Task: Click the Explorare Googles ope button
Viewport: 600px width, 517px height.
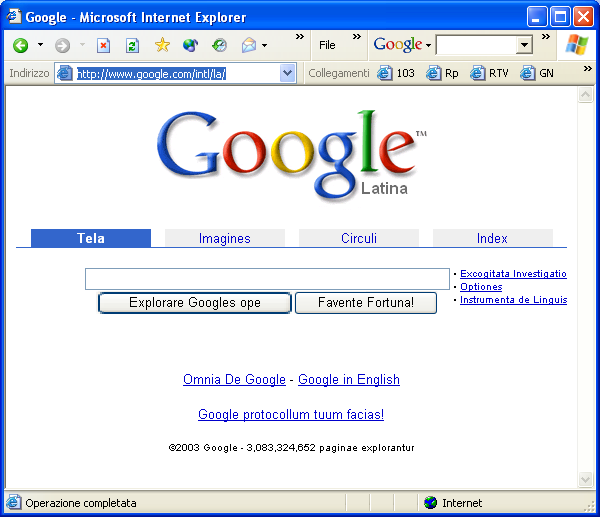Action: 195,303
